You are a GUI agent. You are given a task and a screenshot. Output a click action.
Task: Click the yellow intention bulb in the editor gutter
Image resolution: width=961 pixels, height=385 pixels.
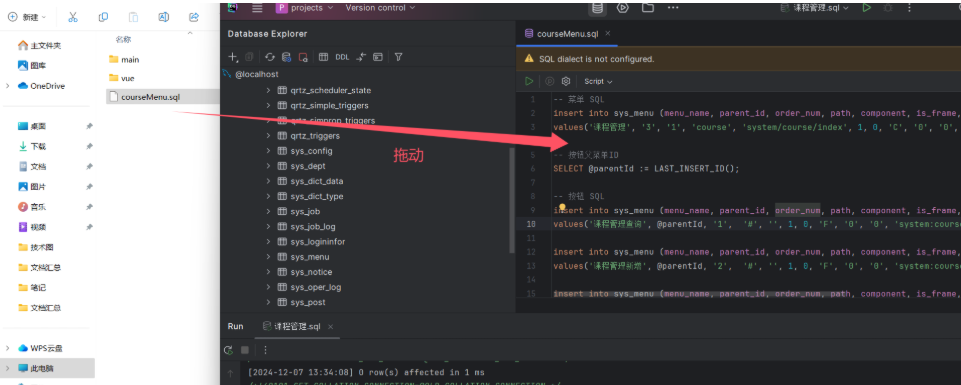point(561,207)
